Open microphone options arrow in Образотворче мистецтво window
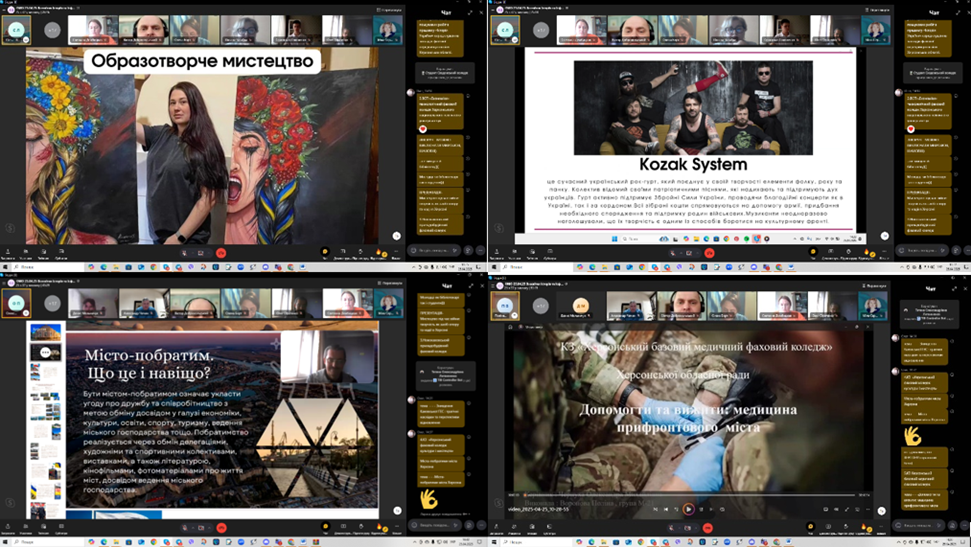Viewport: 971px width, 547px height. (193, 253)
